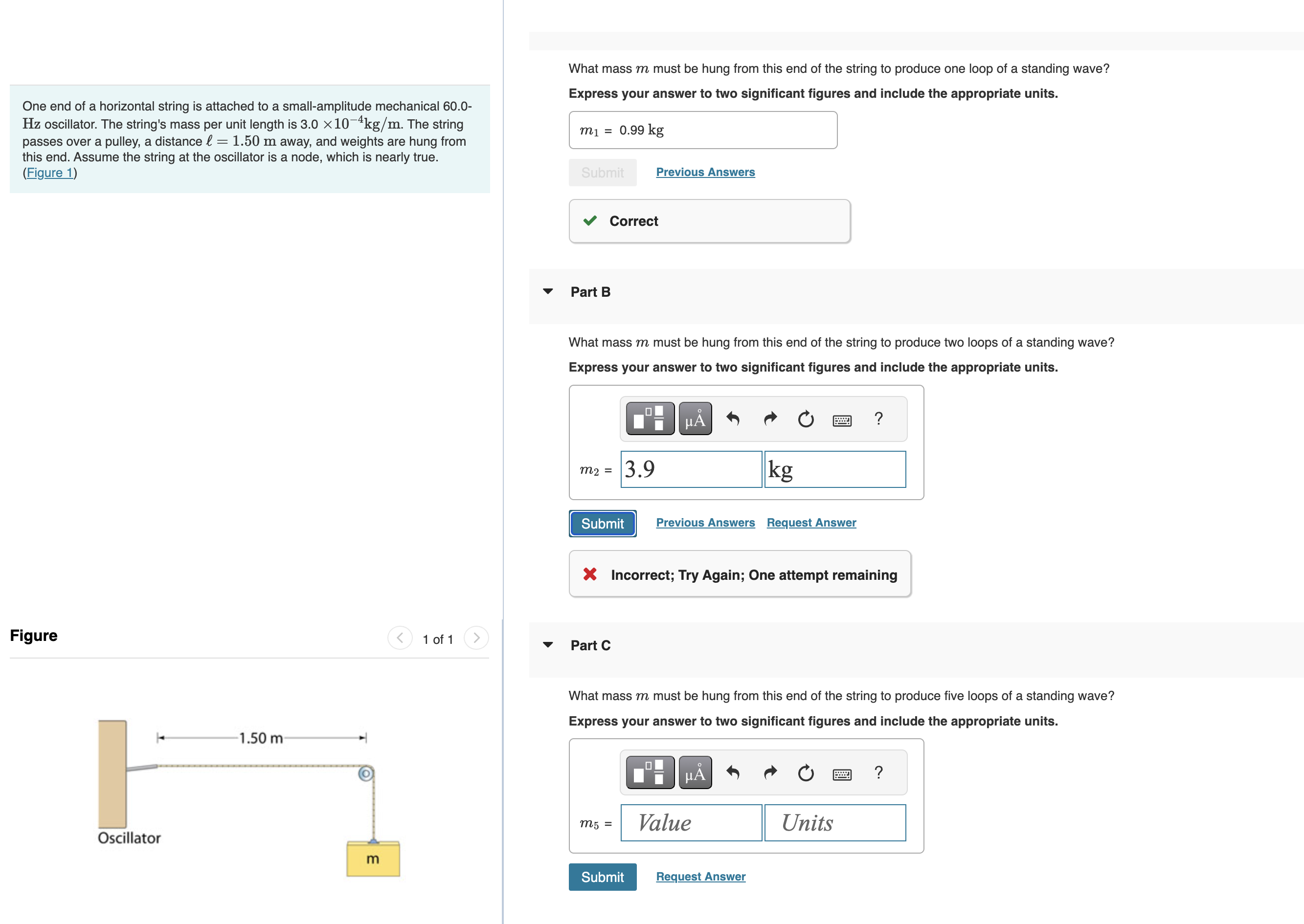Screen dimensions: 1304x924
Task: Click the help question mark in Part B editor
Action: [878, 419]
